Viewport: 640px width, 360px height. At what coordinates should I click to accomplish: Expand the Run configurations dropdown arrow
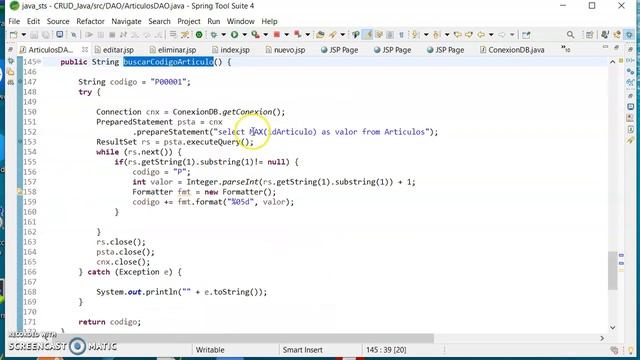pos(244,35)
